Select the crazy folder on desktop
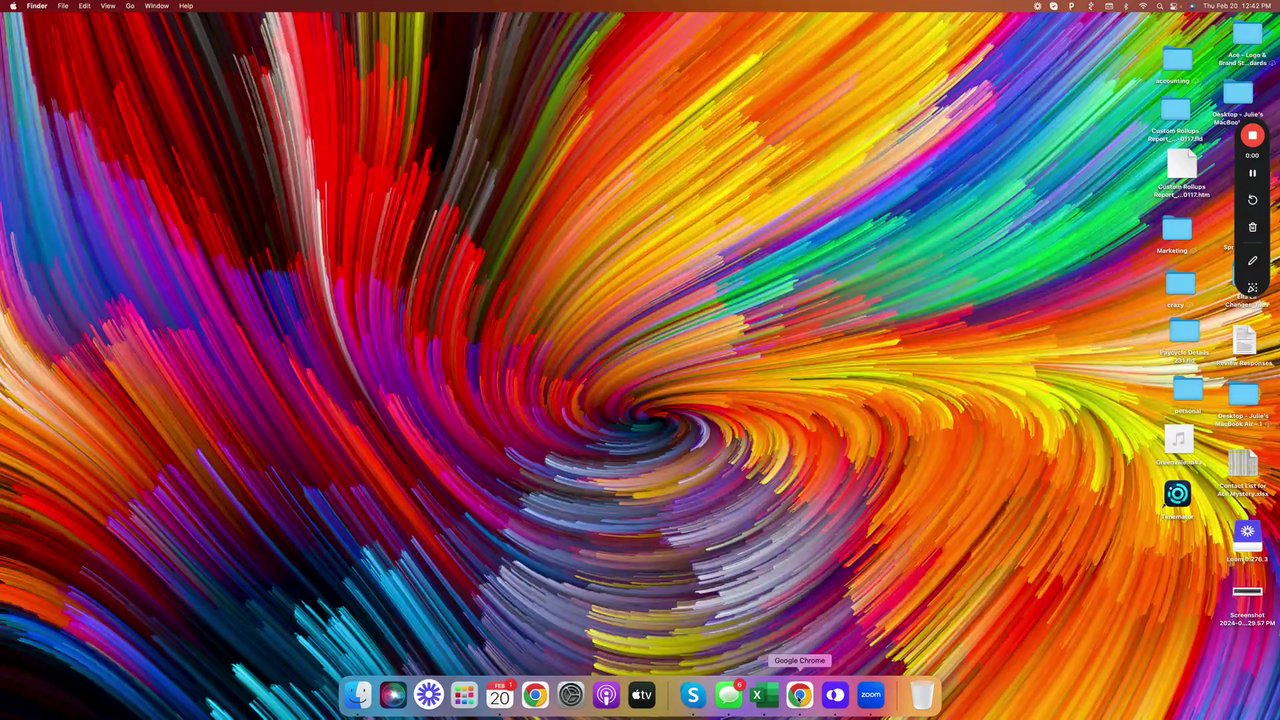 point(1180,284)
